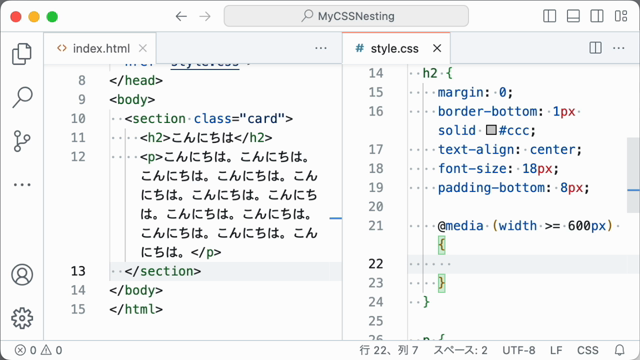Open the Search view in activity bar
The width and height of the screenshot is (640, 360).
point(22,97)
